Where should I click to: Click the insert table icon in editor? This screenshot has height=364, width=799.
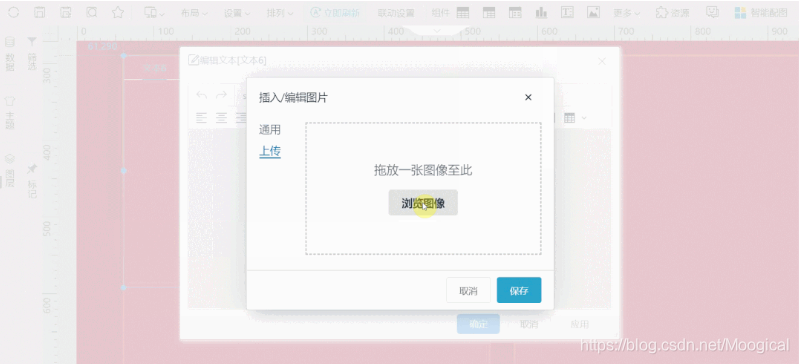[x=569, y=118]
